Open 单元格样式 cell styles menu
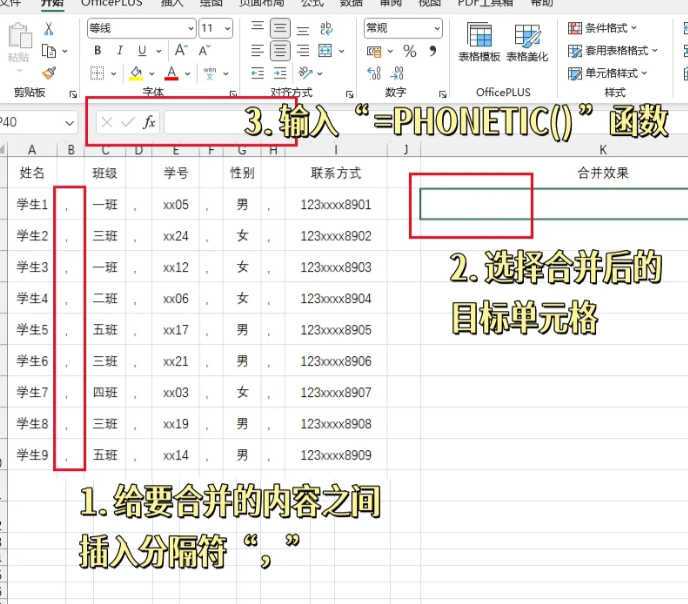The image size is (688, 604). click(607, 73)
